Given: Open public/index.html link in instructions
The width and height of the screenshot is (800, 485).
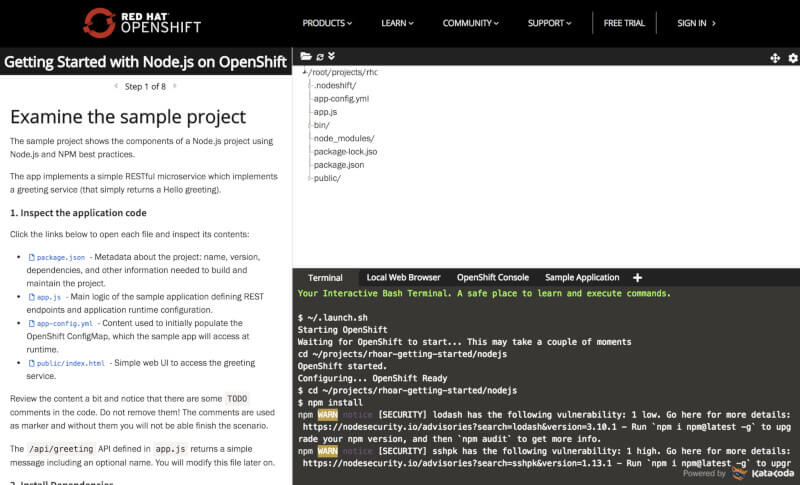Looking at the screenshot, I should coord(70,364).
